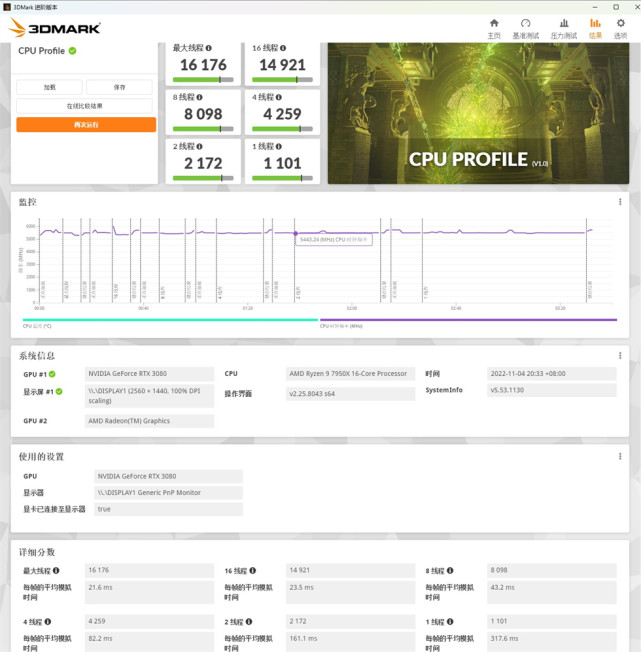Toggle the teal CPU temperature legend line
The image size is (641, 652).
[170, 320]
